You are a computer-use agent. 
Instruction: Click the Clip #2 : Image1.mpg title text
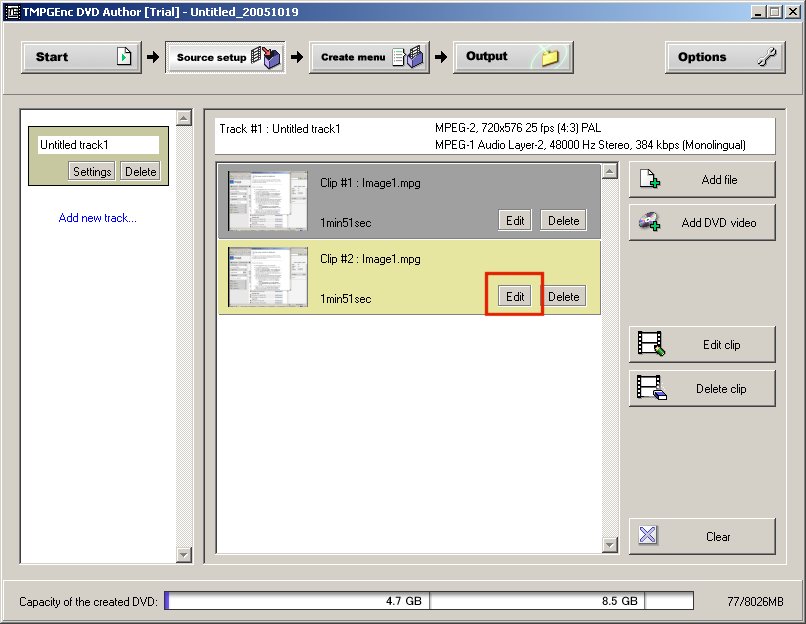(x=370, y=259)
